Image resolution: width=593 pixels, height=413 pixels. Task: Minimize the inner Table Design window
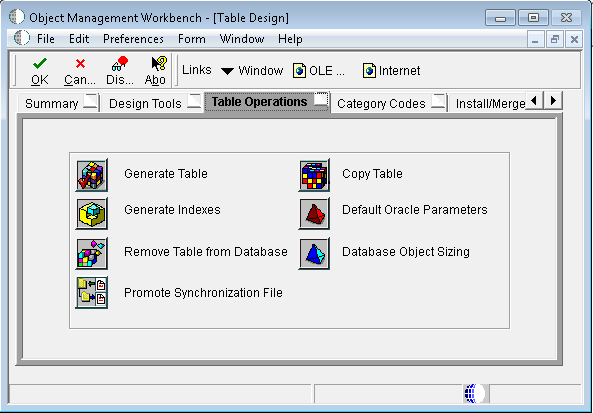[535, 39]
